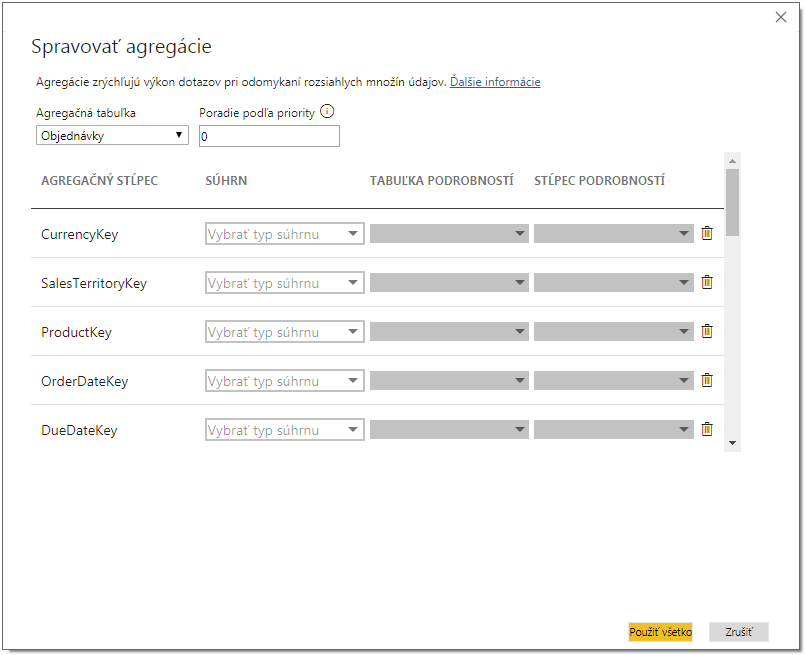Image resolution: width=805 pixels, height=655 pixels.
Task: Select the SalesTerritoryKey column name
Action: [x=94, y=283]
